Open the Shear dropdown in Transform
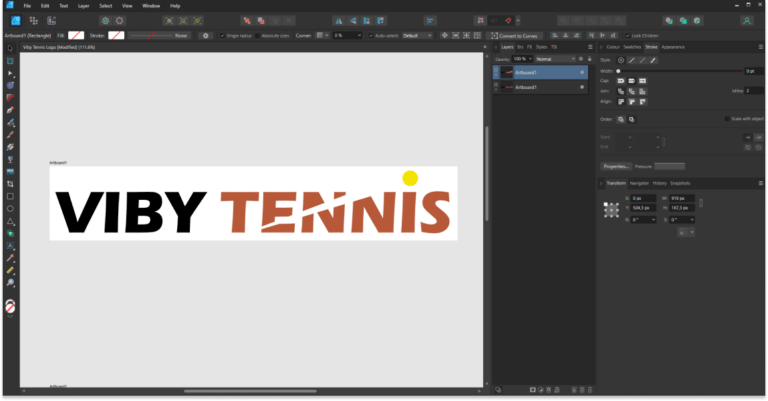 692,220
